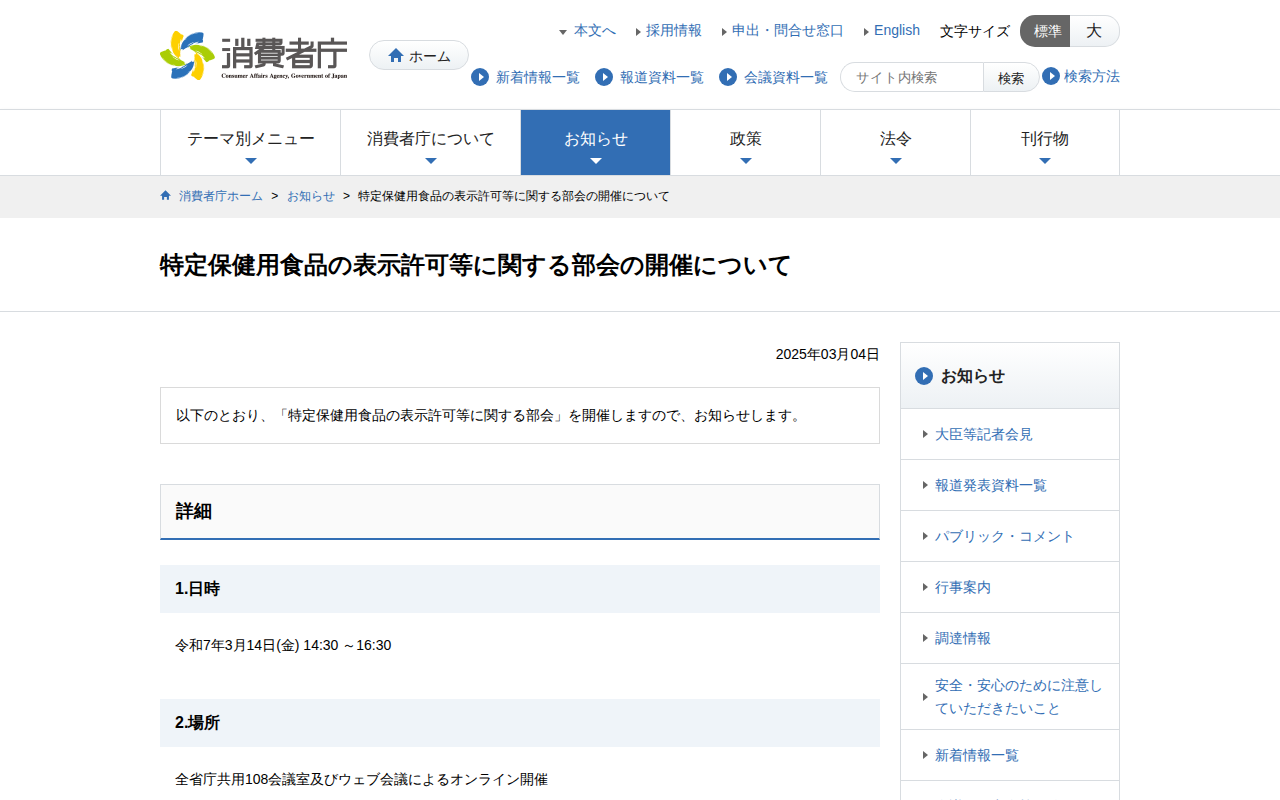
Task: Open 新着情報一覧 in the header
Action: [x=538, y=77]
